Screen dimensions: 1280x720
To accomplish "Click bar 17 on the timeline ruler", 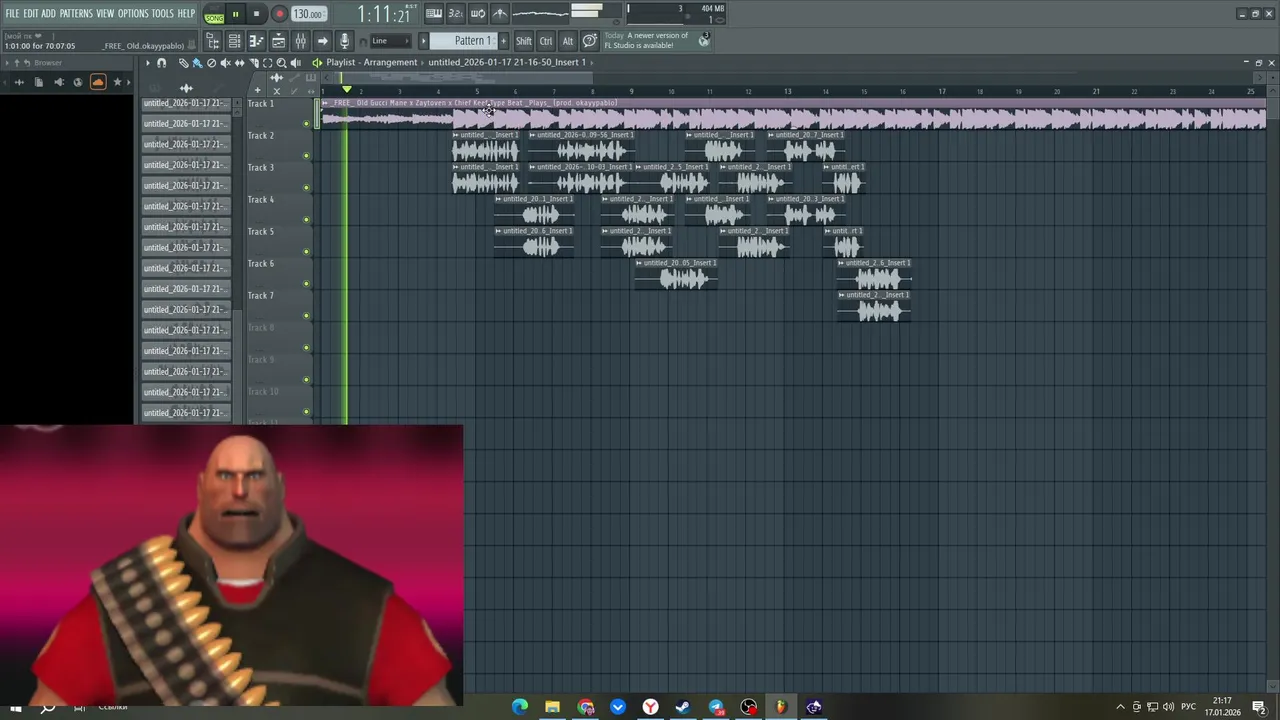I will pos(942,91).
